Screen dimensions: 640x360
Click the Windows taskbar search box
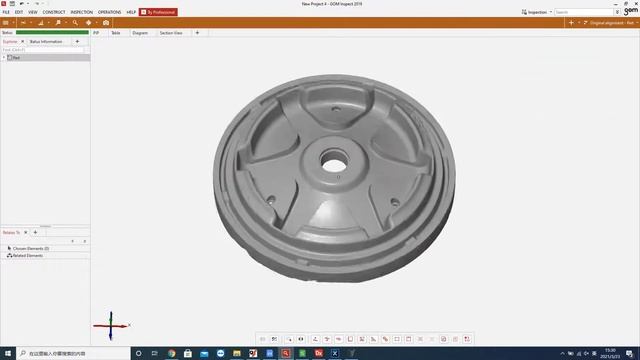[x=73, y=353]
